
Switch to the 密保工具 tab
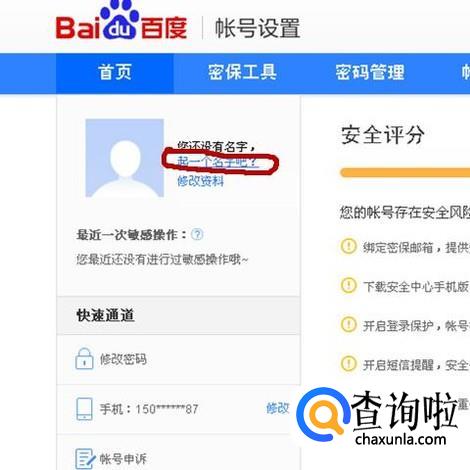242,73
